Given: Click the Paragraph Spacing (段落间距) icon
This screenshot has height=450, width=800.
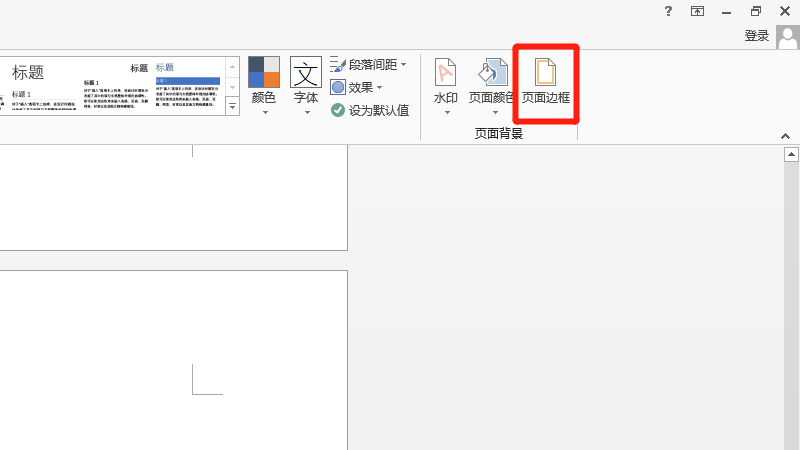Looking at the screenshot, I should (x=338, y=65).
